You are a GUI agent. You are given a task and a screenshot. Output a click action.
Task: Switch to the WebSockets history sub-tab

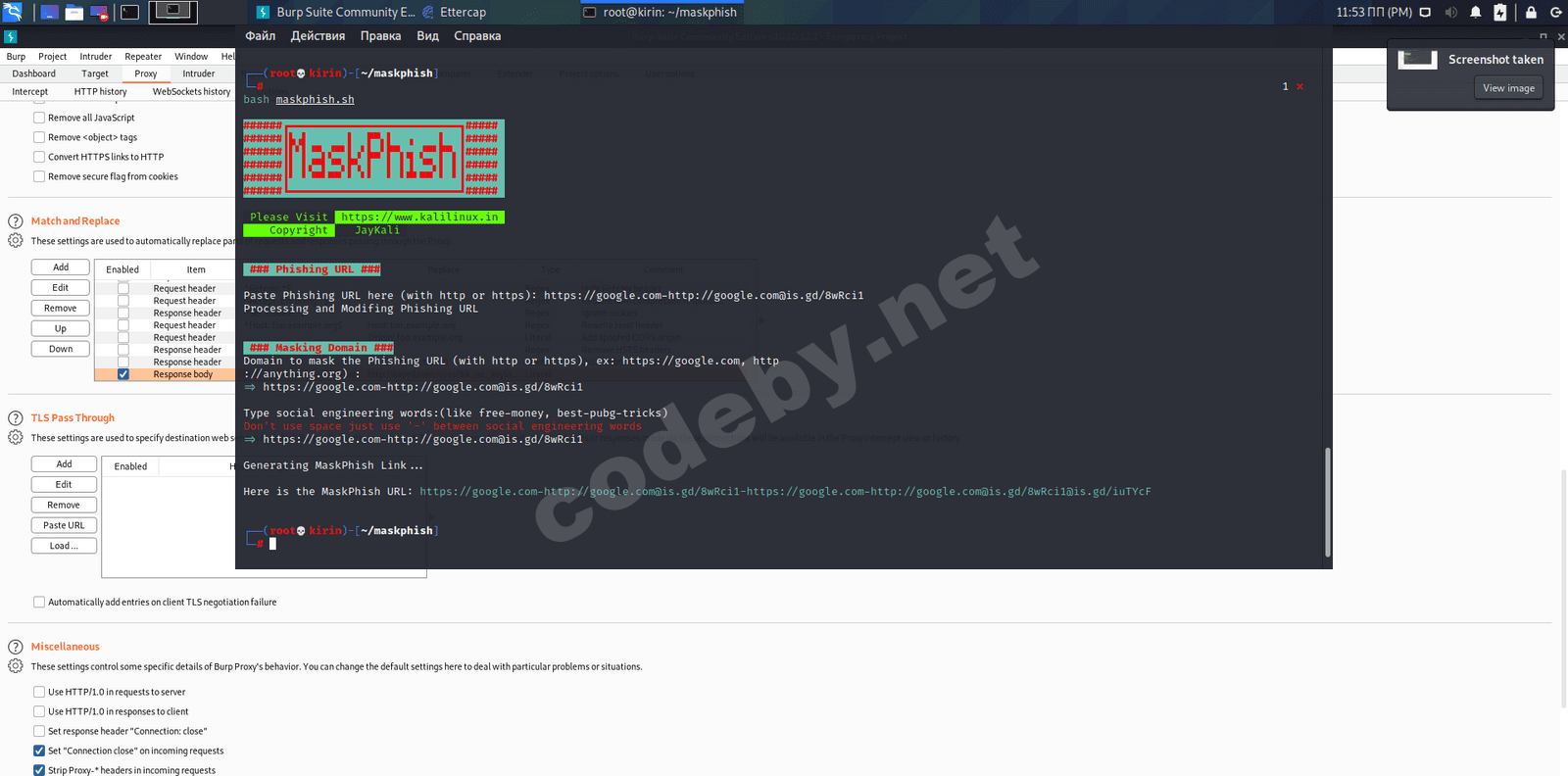[x=191, y=91]
